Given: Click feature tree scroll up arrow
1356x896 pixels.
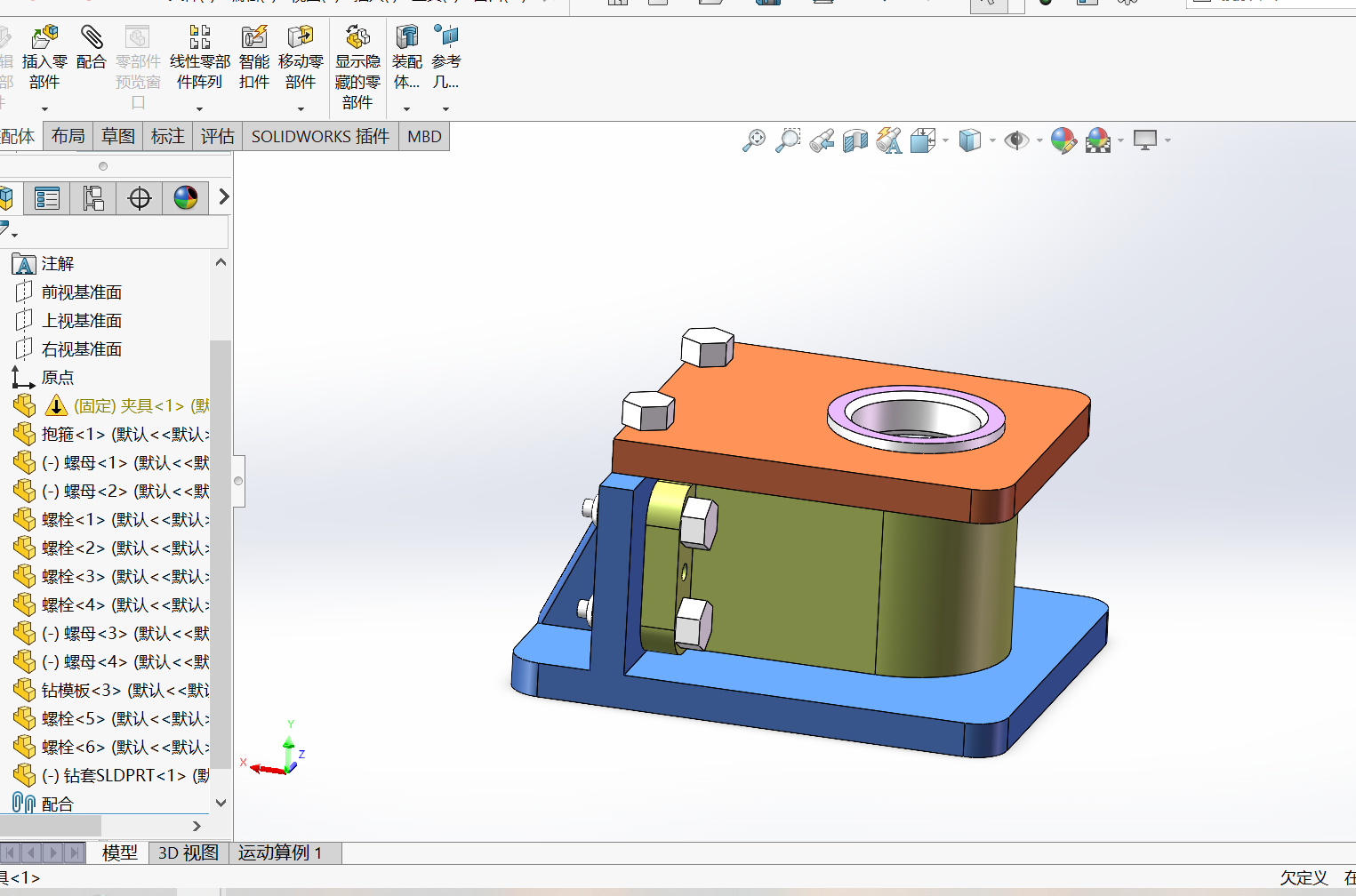Looking at the screenshot, I should 221,262.
